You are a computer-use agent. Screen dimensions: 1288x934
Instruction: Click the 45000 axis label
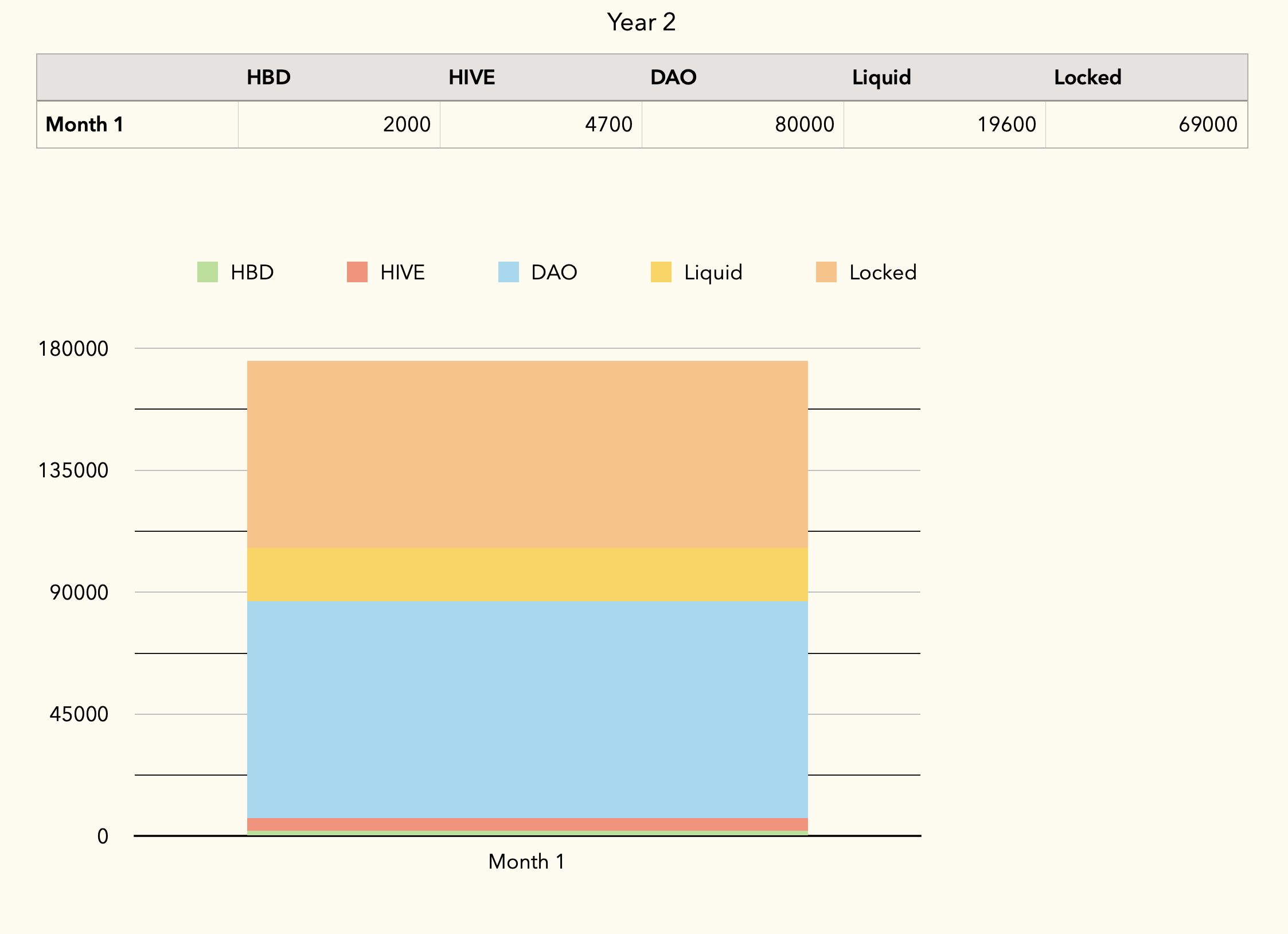coord(79,714)
